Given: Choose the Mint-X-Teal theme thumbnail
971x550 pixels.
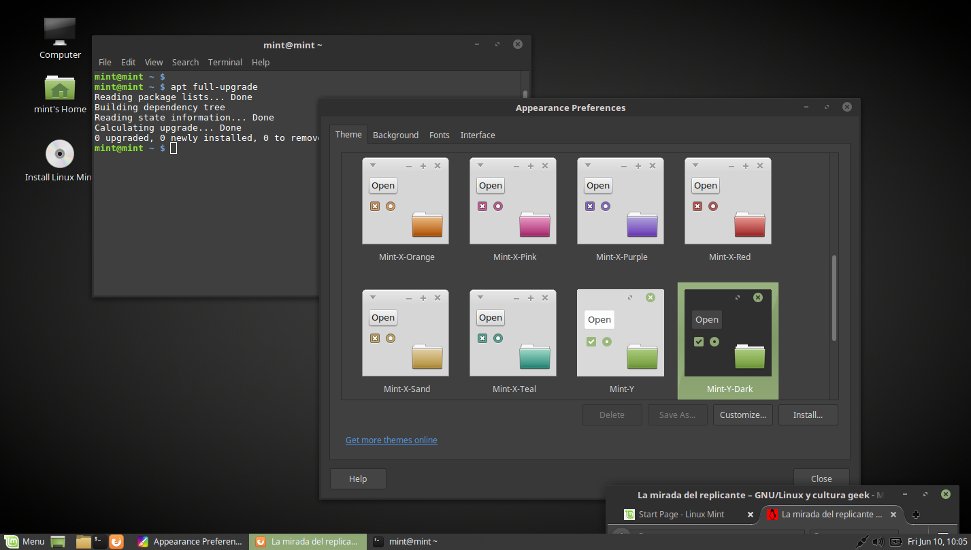Looking at the screenshot, I should coord(513,333).
